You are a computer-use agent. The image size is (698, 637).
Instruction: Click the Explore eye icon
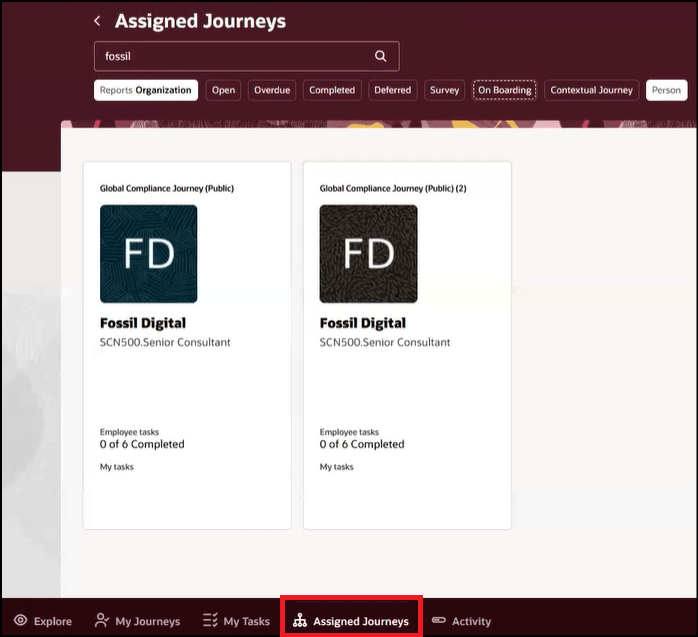click(20, 620)
